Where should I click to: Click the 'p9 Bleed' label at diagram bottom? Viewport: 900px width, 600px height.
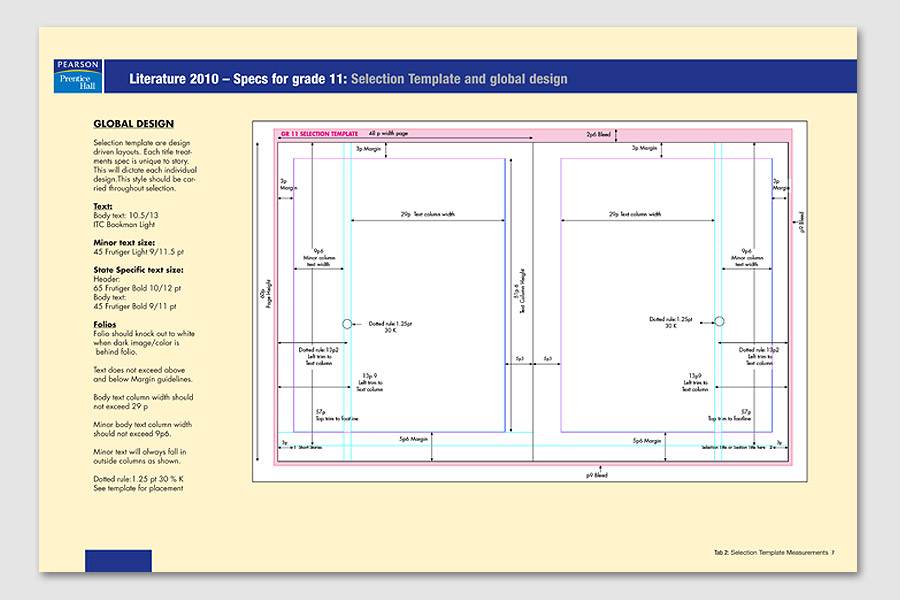tap(597, 475)
